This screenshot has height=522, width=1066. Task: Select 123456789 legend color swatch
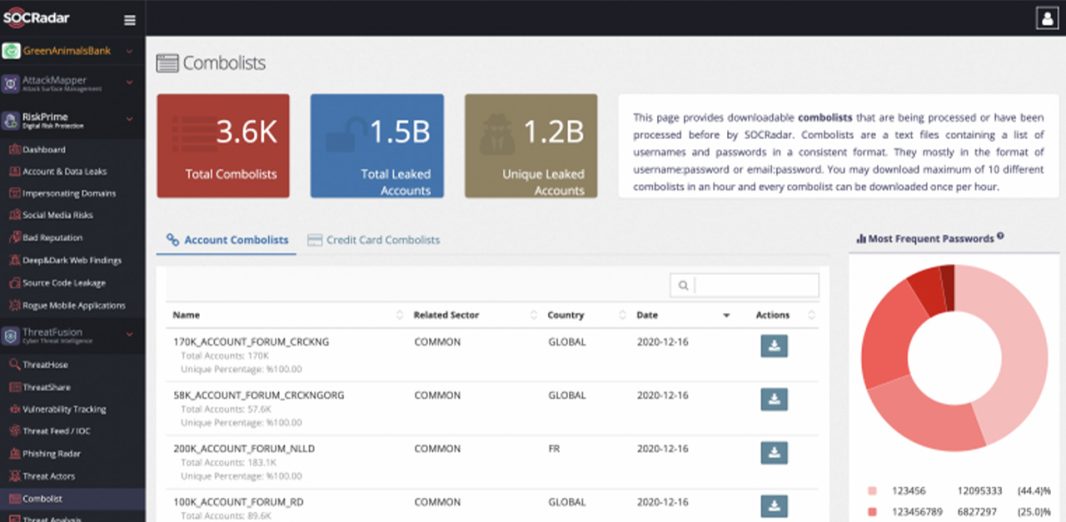pyautogui.click(x=872, y=511)
